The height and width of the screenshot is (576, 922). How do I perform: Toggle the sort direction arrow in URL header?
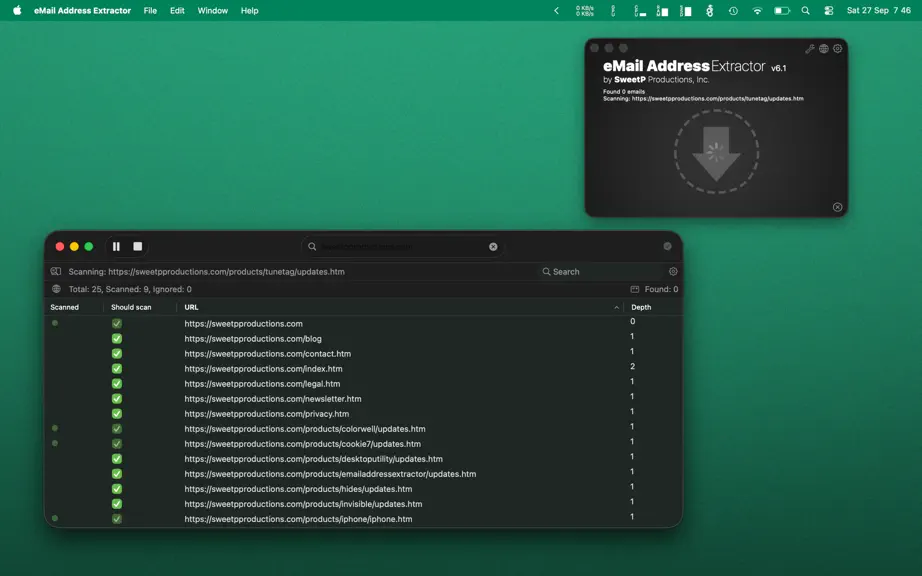click(616, 307)
